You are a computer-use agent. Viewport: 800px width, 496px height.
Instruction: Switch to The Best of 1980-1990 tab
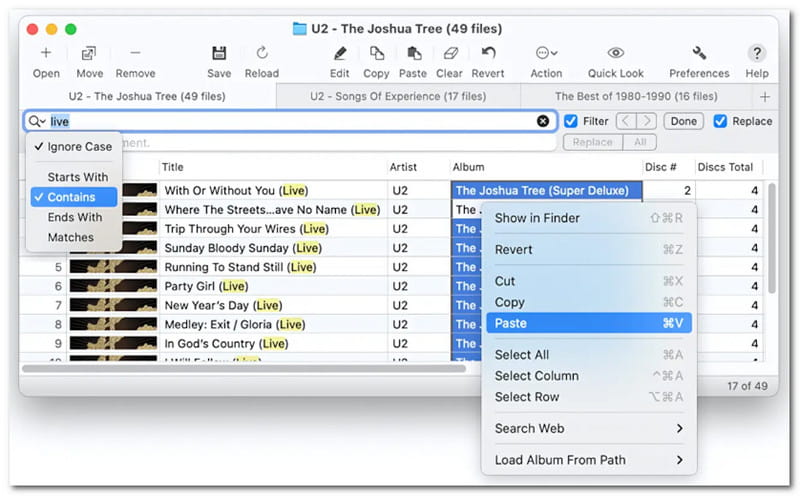tap(636, 96)
